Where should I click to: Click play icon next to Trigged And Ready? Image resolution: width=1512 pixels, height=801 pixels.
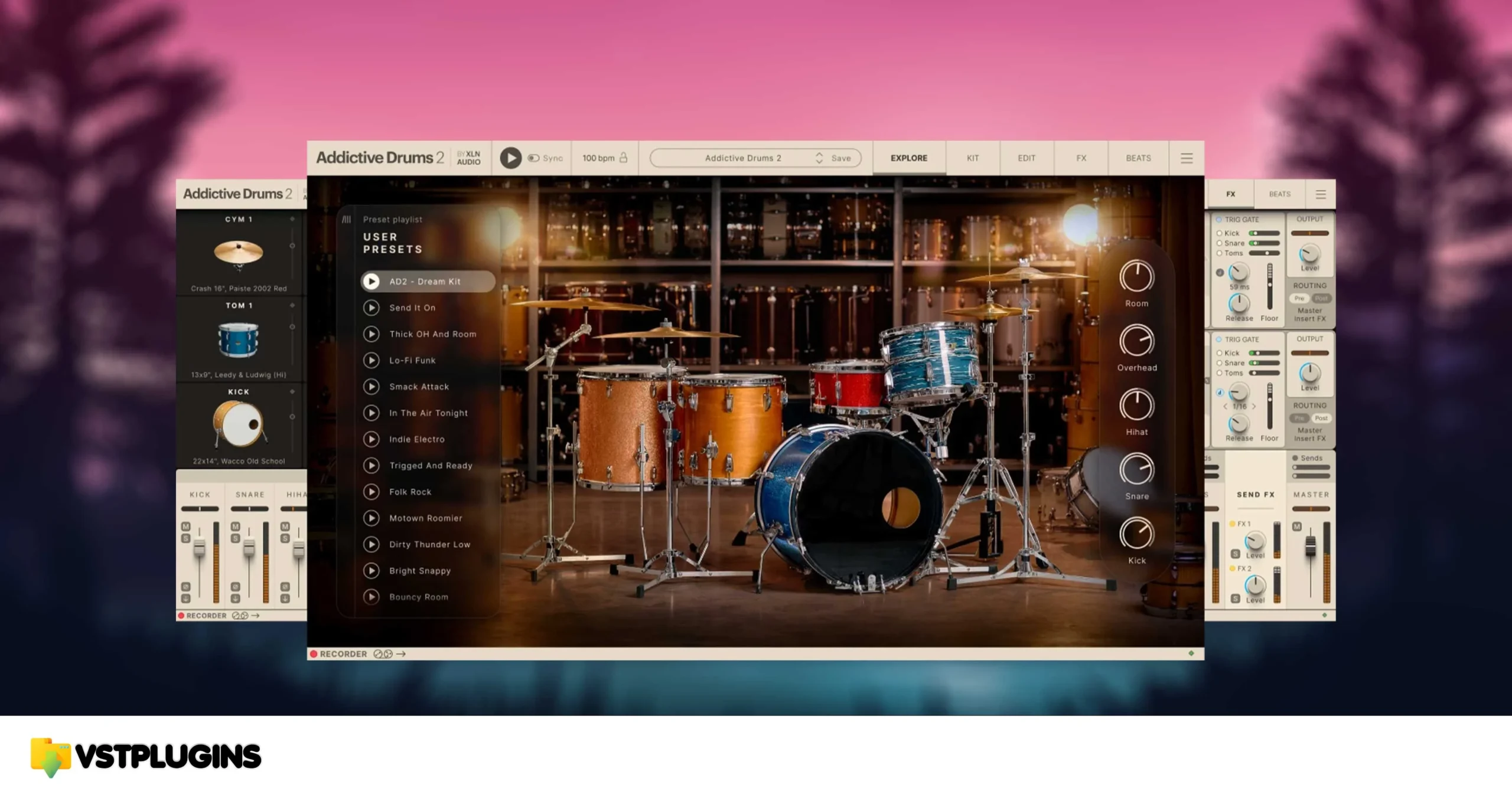[x=371, y=465]
